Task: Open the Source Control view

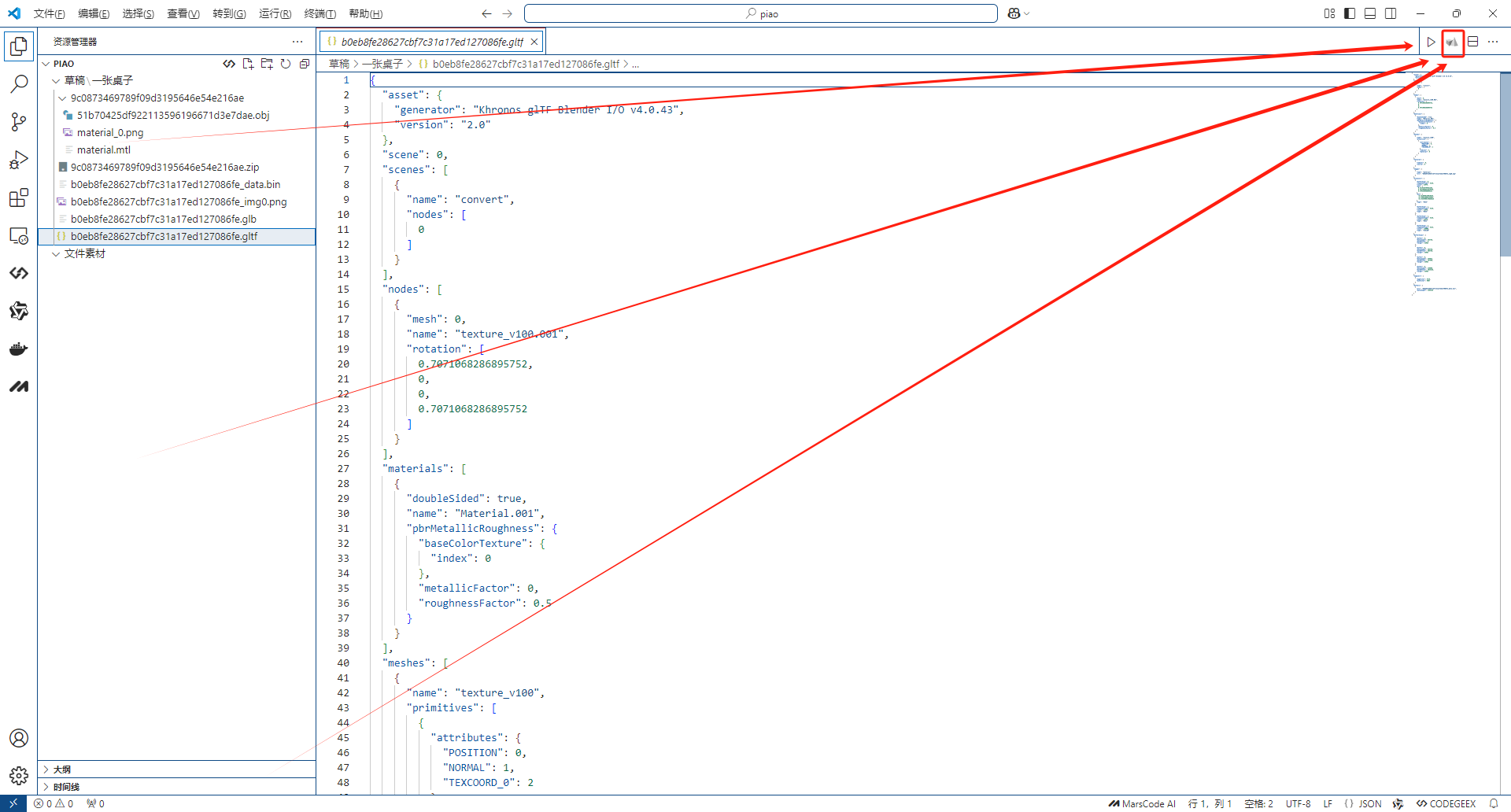Action: click(19, 121)
